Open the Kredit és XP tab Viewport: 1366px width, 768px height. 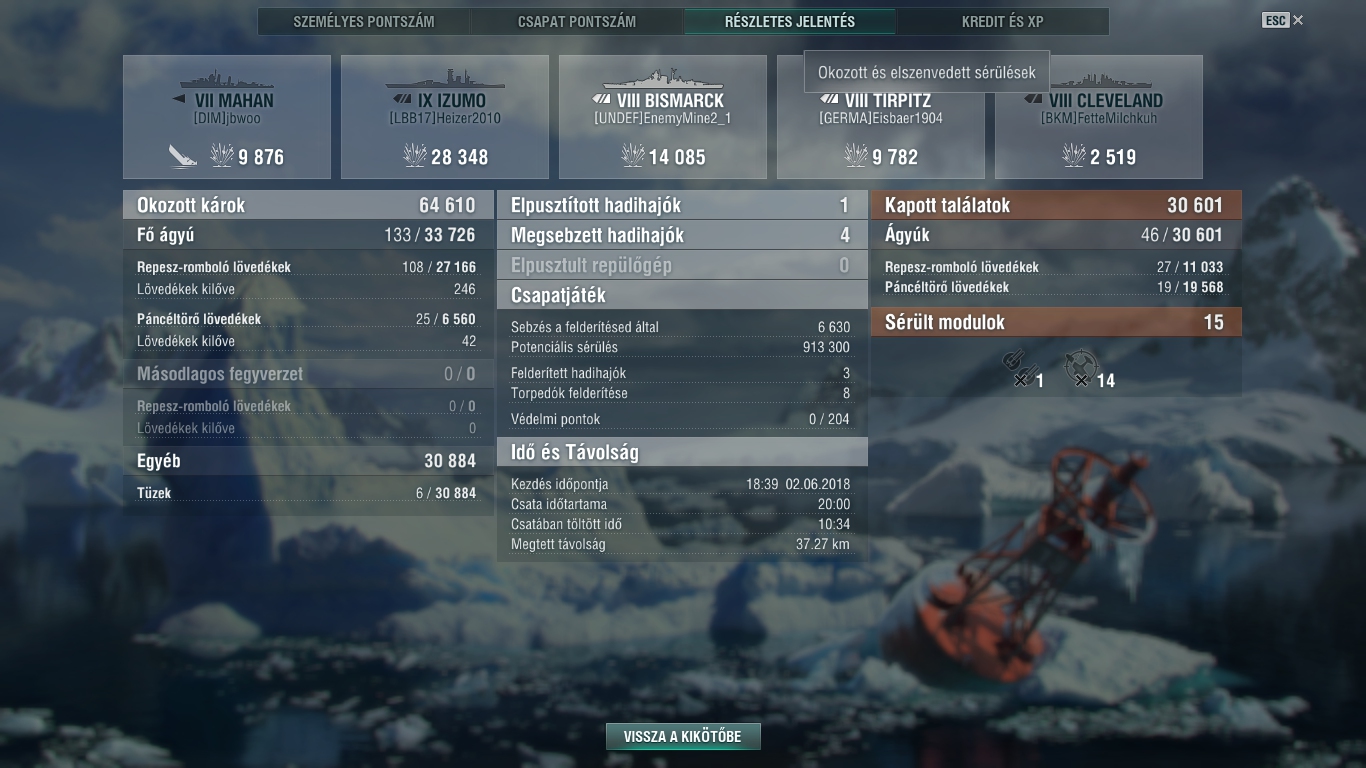[1003, 21]
